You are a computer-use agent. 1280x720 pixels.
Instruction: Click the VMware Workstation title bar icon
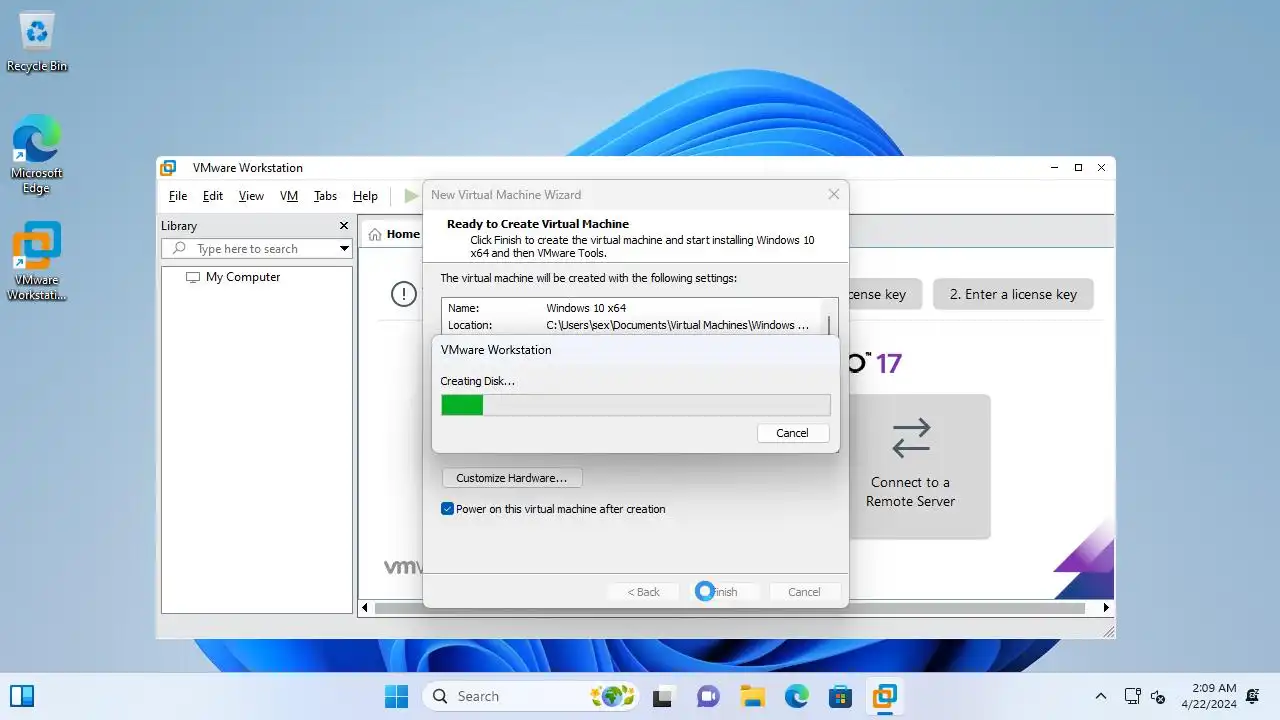pos(168,168)
